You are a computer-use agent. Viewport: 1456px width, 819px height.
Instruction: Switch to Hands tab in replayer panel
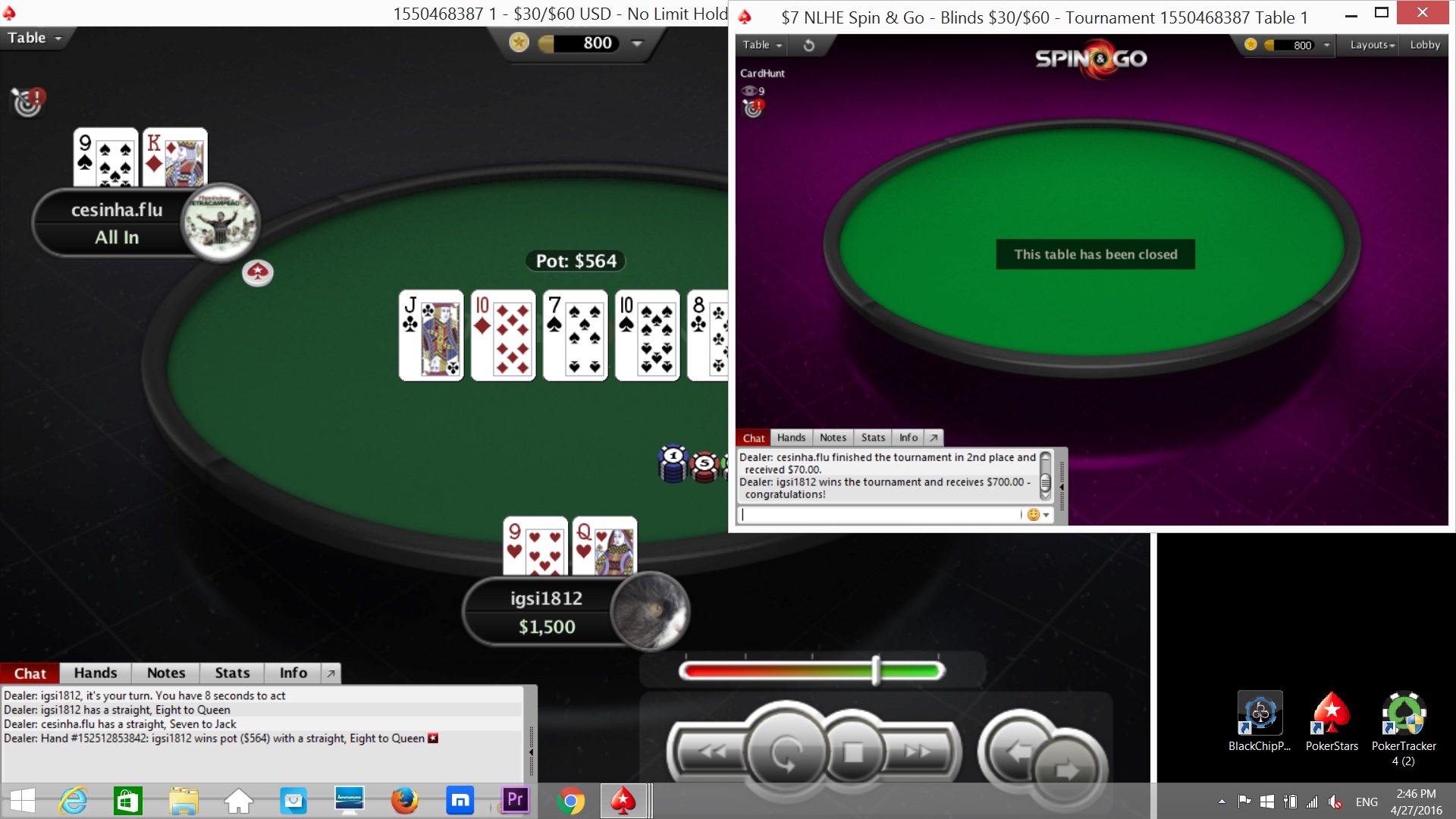coord(96,673)
